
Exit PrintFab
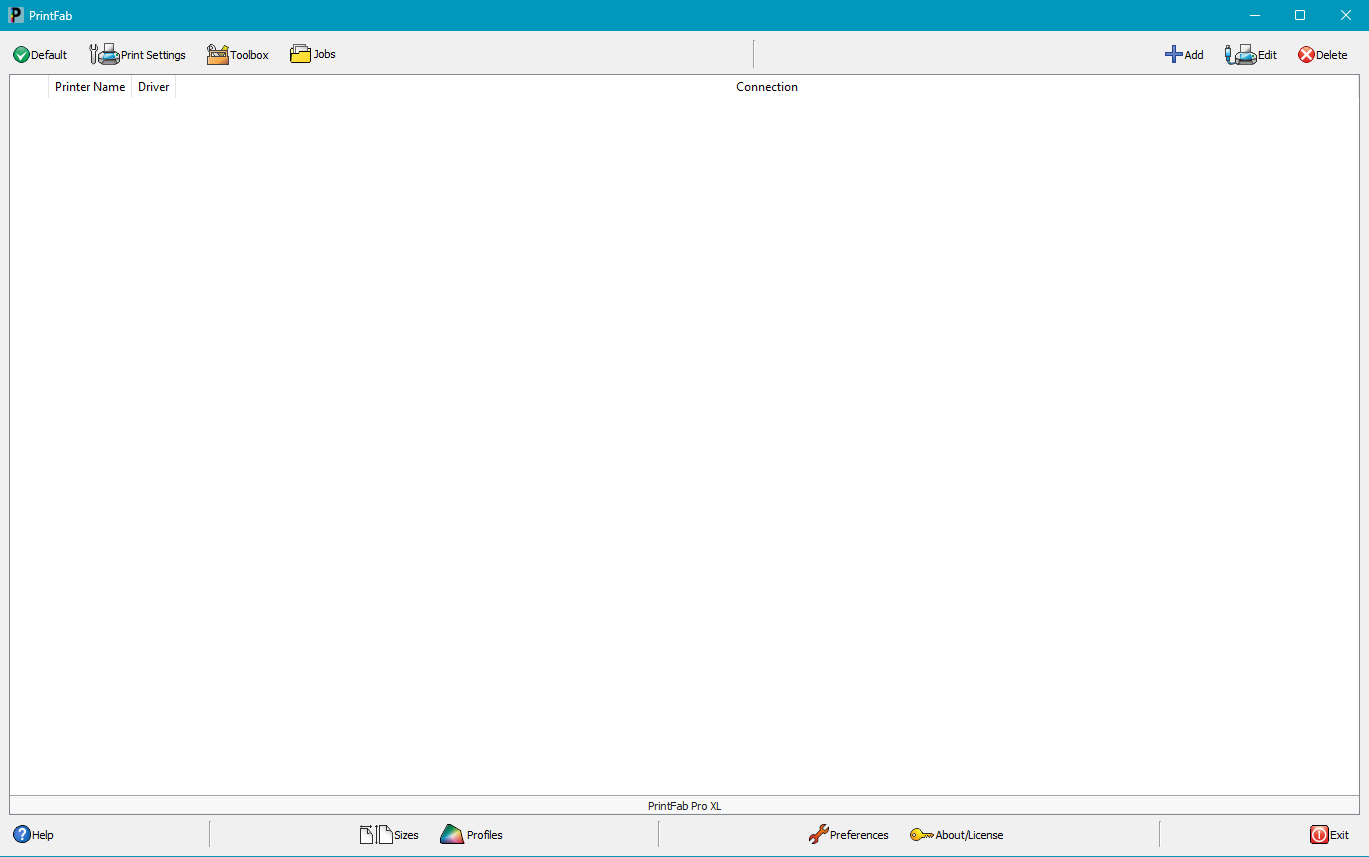pos(1330,835)
